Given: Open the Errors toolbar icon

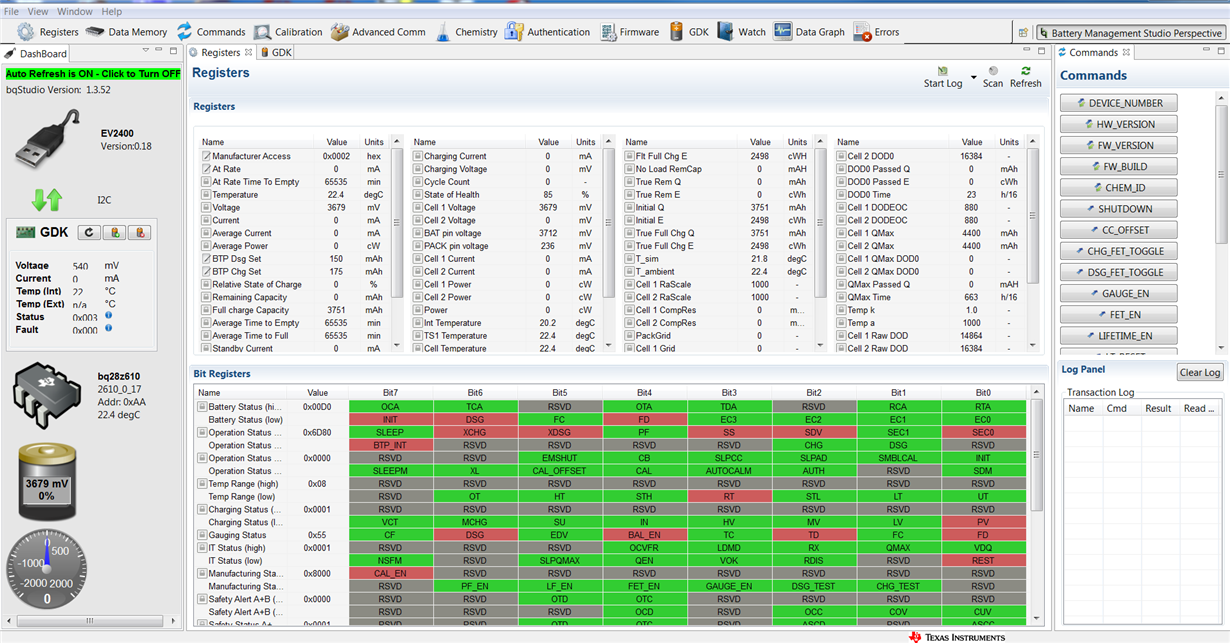Looking at the screenshot, I should [862, 33].
